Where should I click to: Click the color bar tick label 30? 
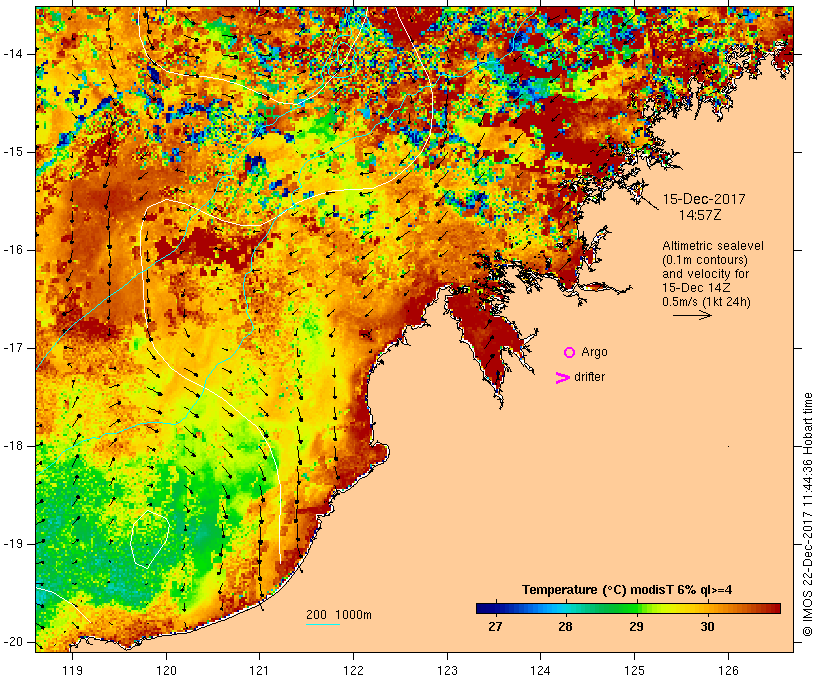(707, 627)
